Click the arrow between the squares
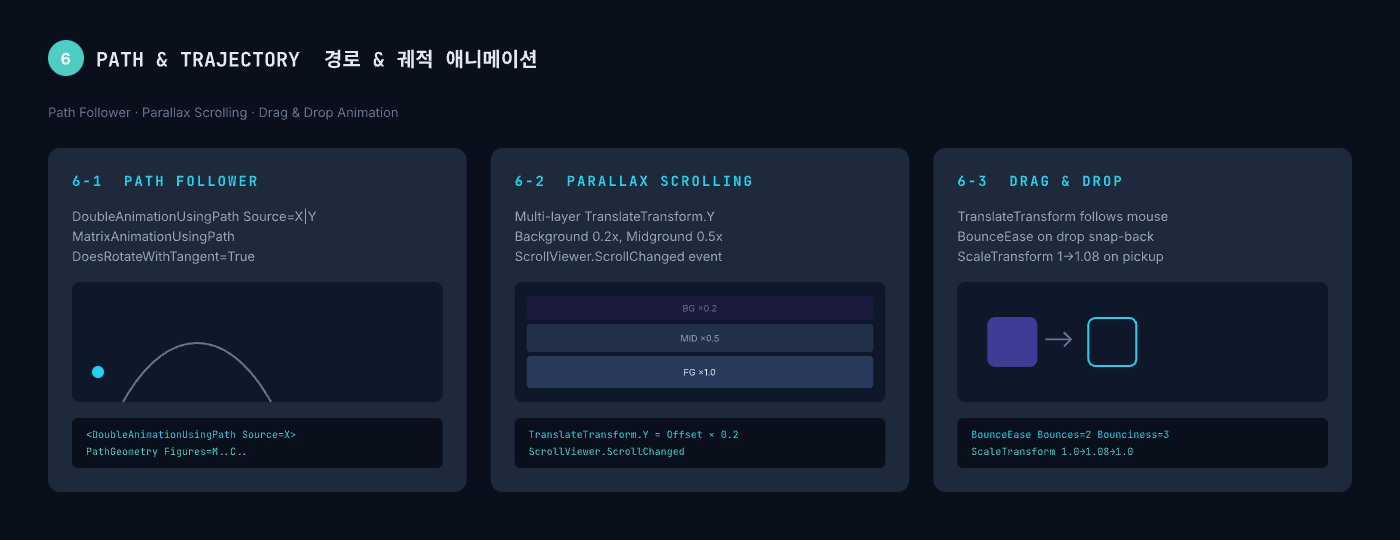Screen dimensions: 1400x540 pyautogui.click(x=1059, y=340)
